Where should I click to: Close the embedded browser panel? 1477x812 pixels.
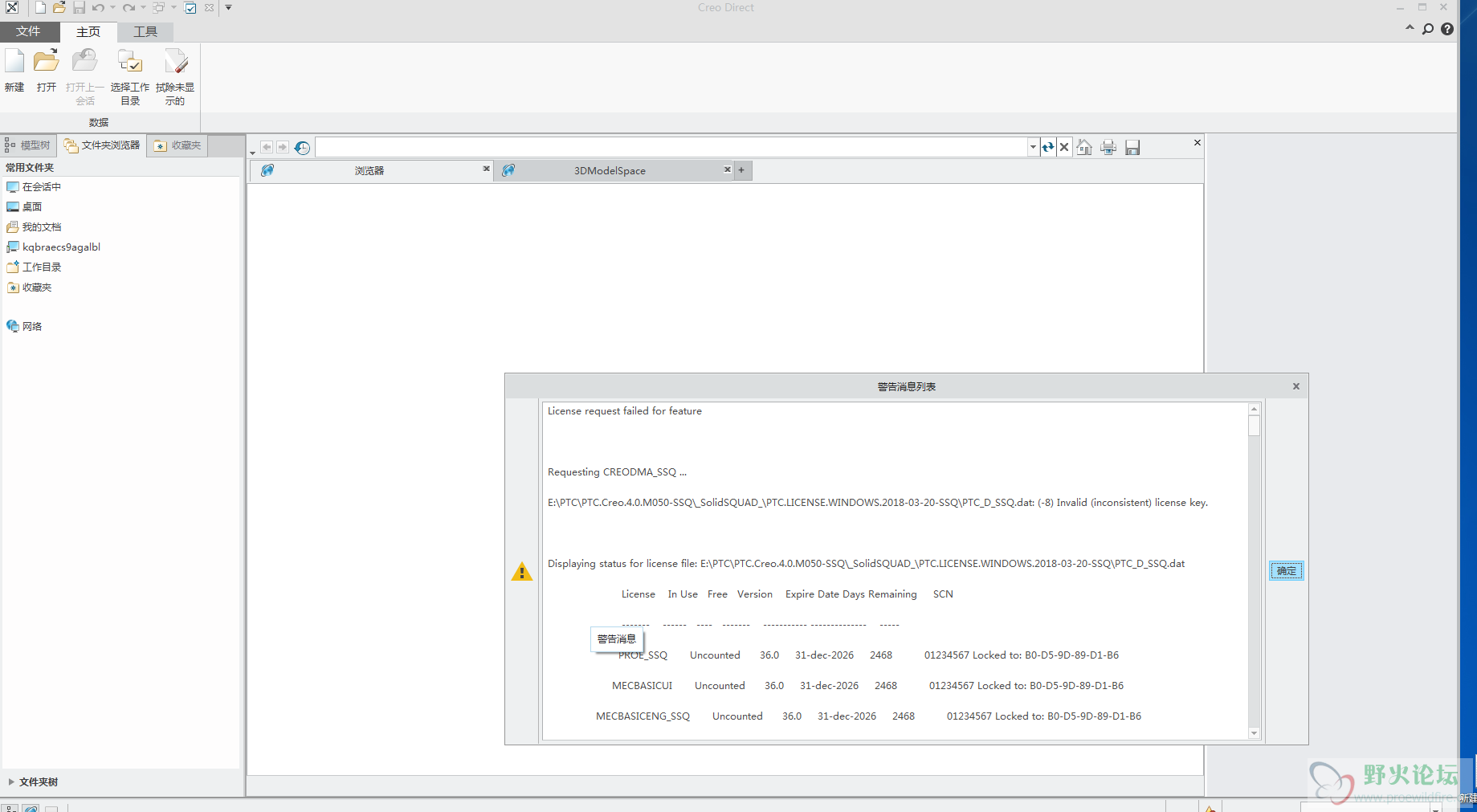pyautogui.click(x=1198, y=143)
